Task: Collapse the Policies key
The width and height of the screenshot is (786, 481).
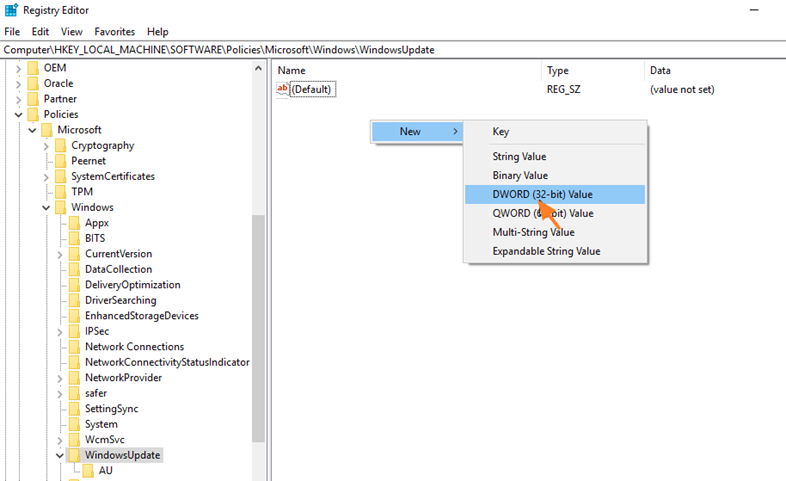Action: point(19,115)
